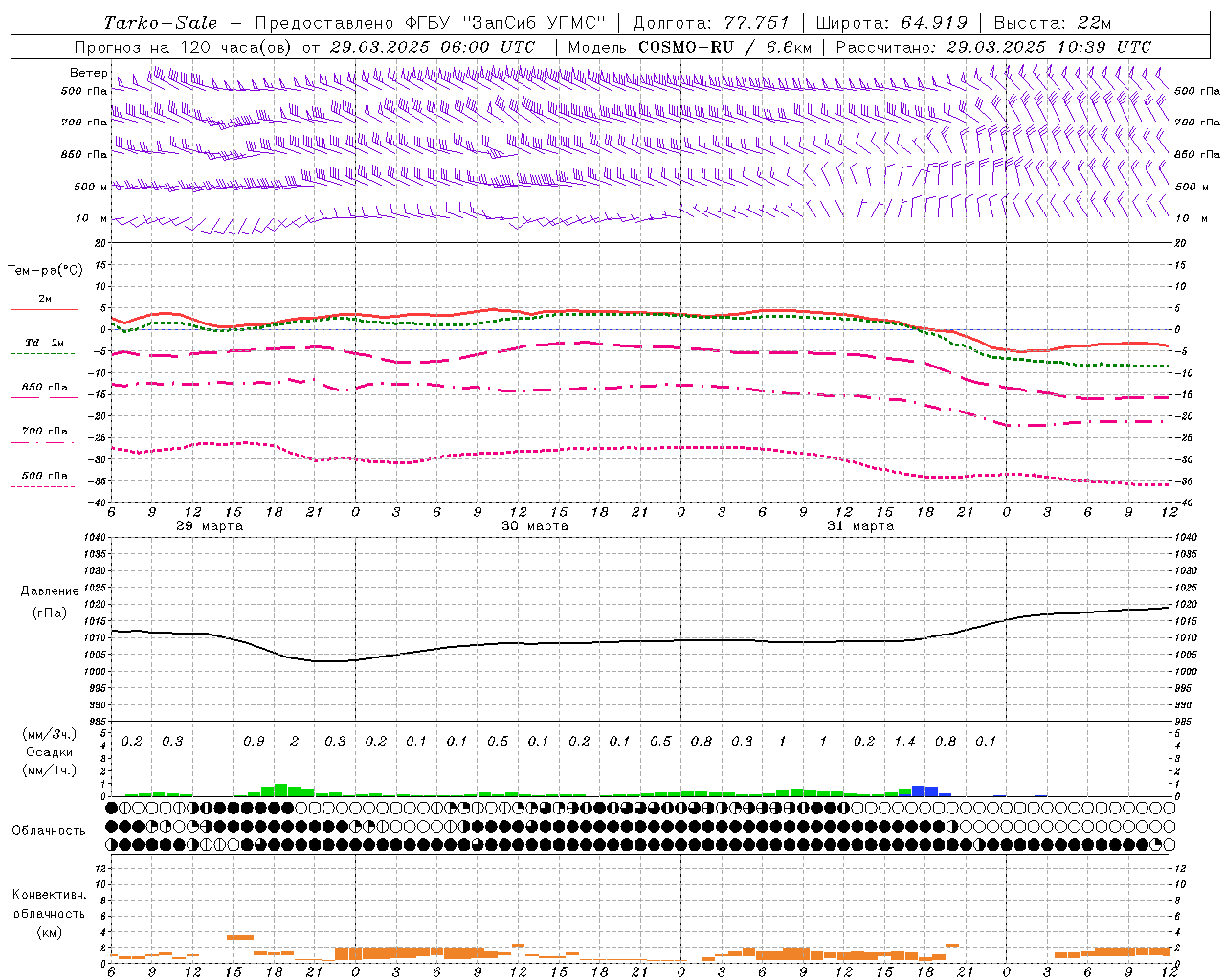Click the precipitation amount value 2
1225x980 pixels.
pyautogui.click(x=294, y=742)
